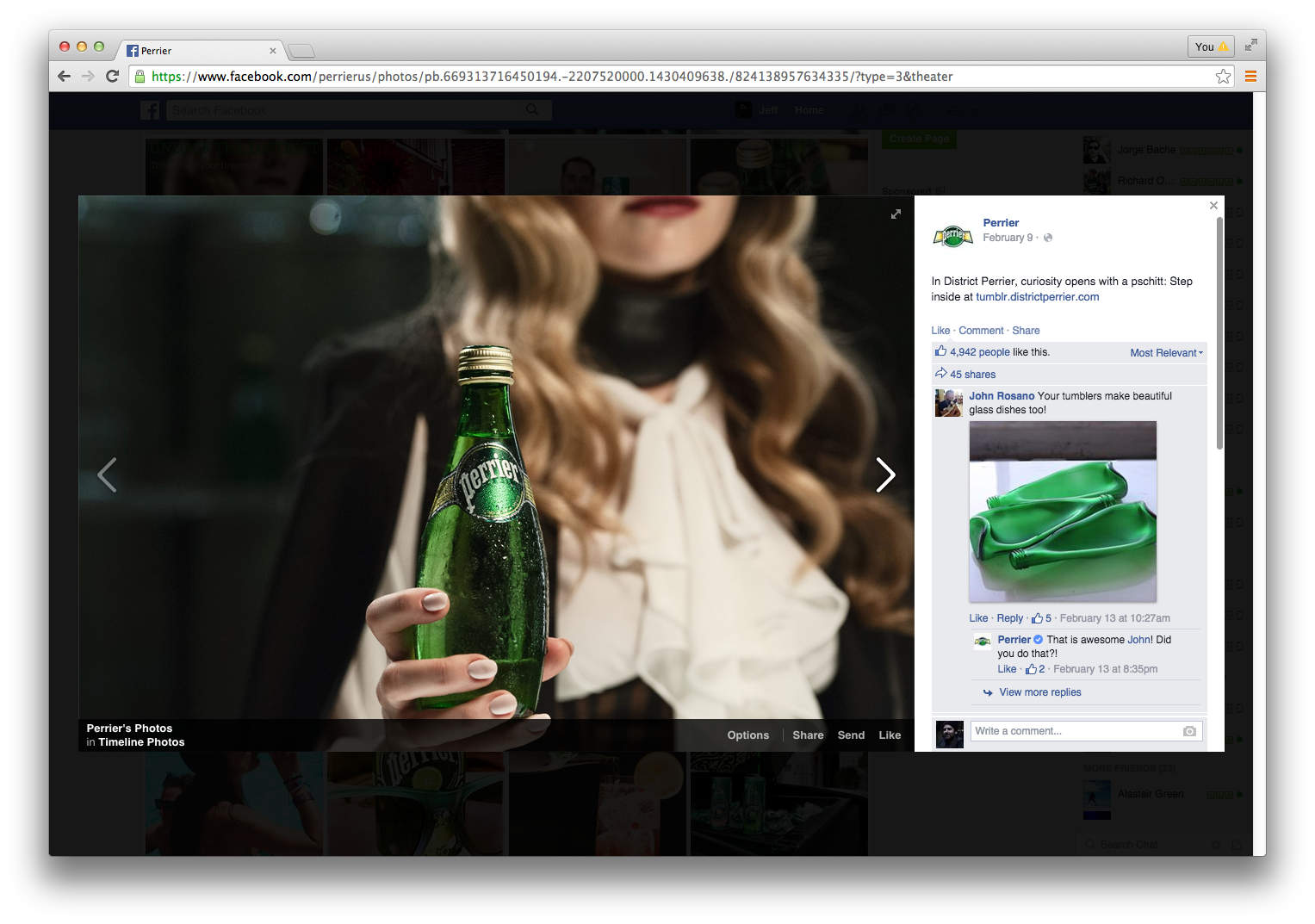Select the Perrier browser tab
The image size is (1315, 924).
tap(200, 51)
